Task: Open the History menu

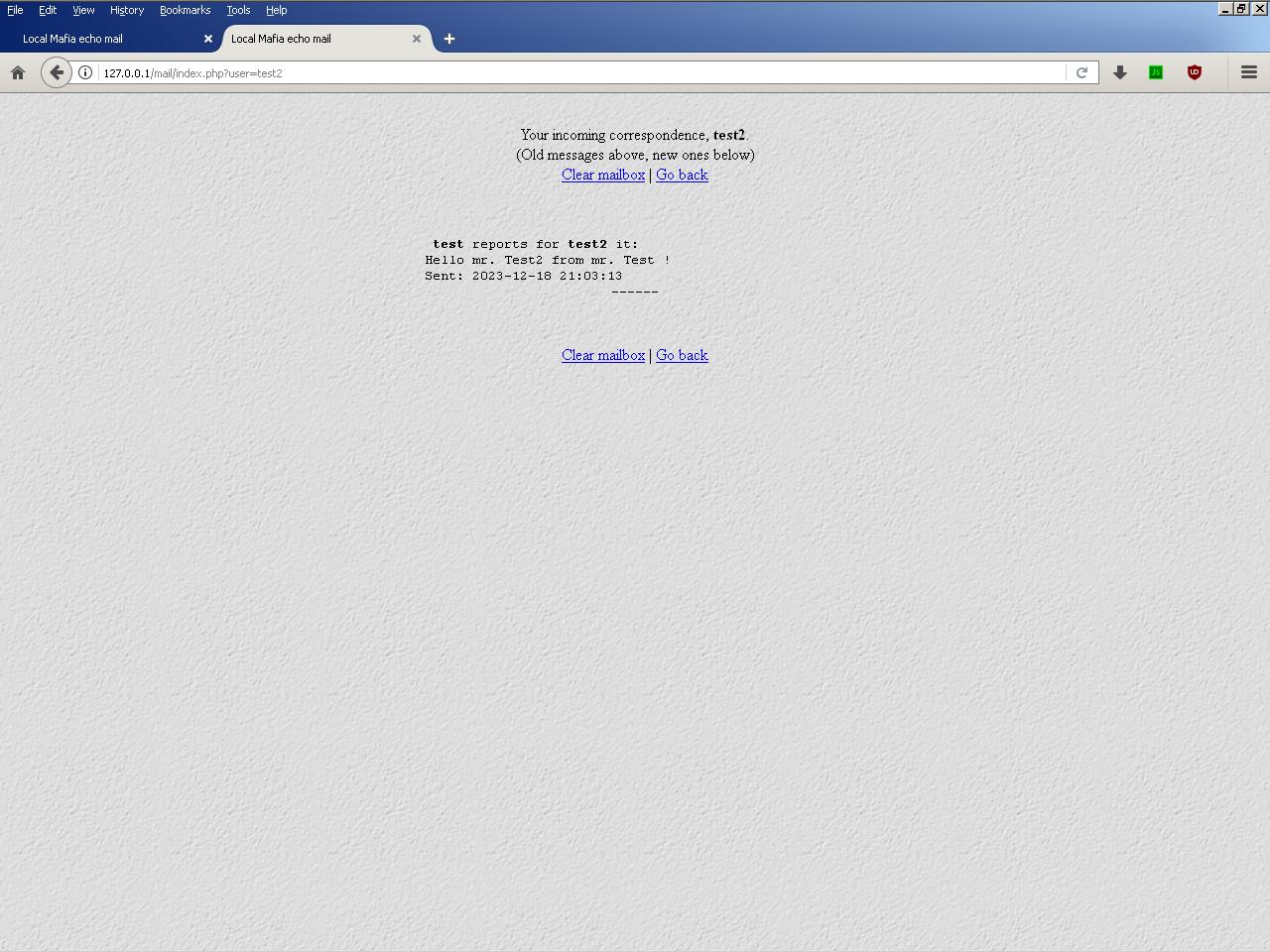Action: (127, 10)
